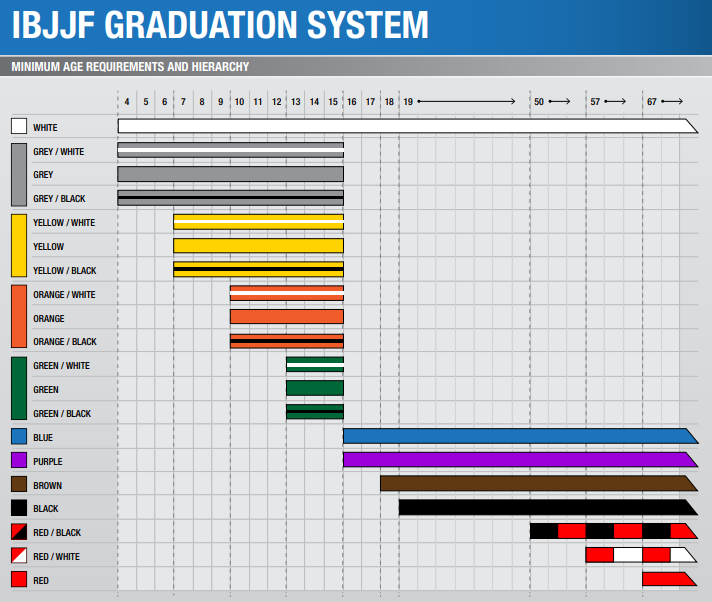Image resolution: width=712 pixels, height=602 pixels.
Task: Click the tall green legend swatch
Action: point(19,388)
